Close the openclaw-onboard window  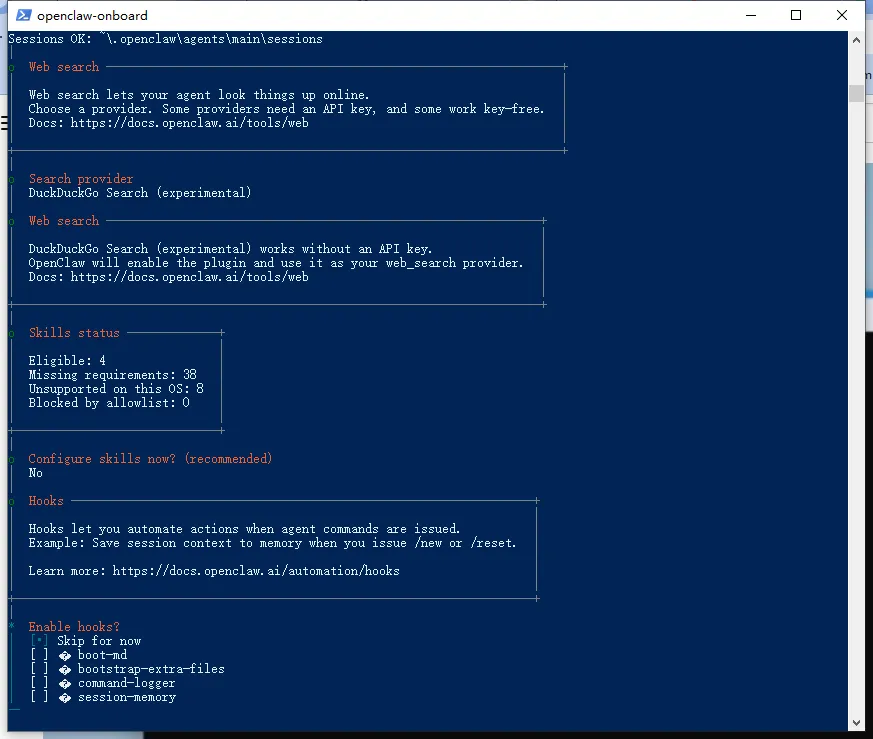tap(842, 15)
